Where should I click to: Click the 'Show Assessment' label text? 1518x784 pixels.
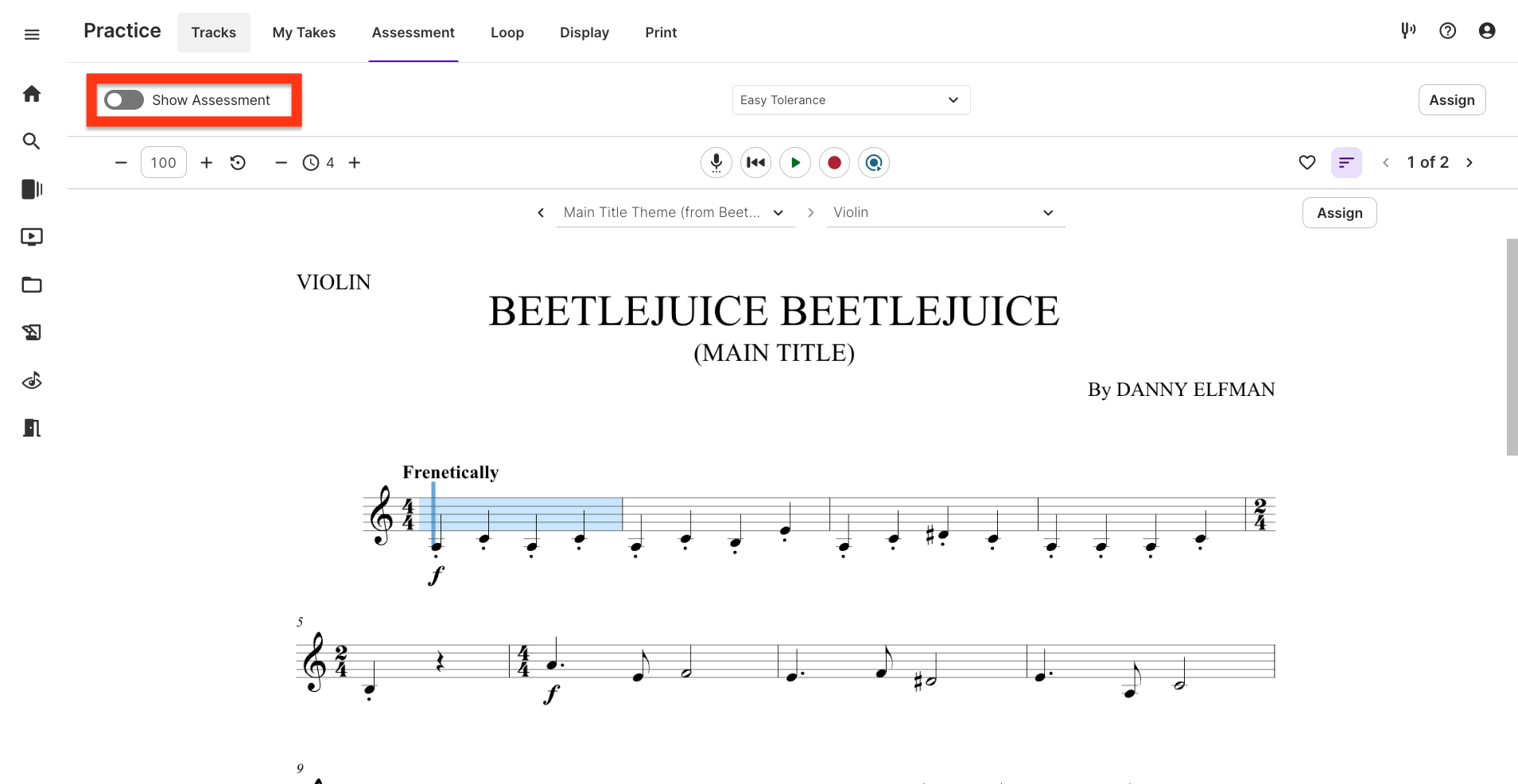point(212,100)
